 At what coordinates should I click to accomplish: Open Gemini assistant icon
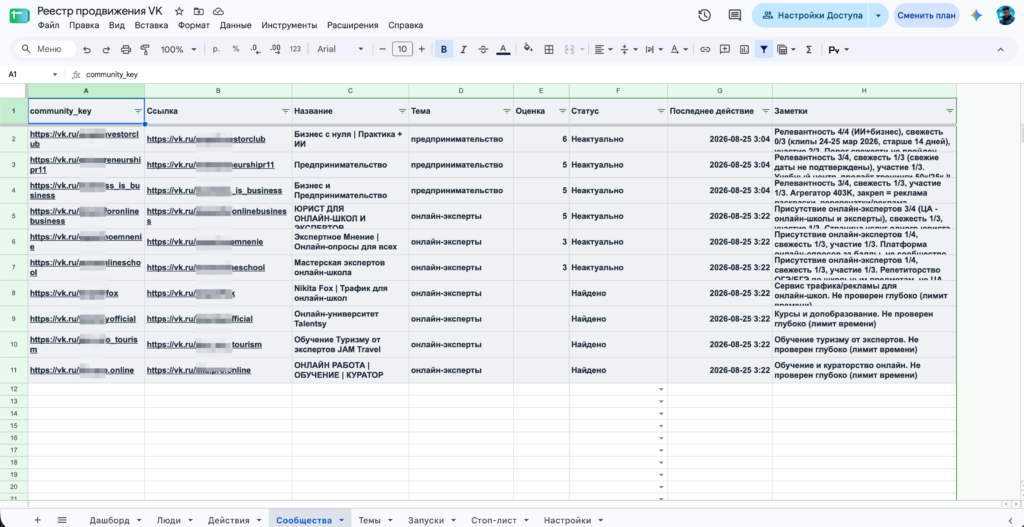click(x=976, y=15)
